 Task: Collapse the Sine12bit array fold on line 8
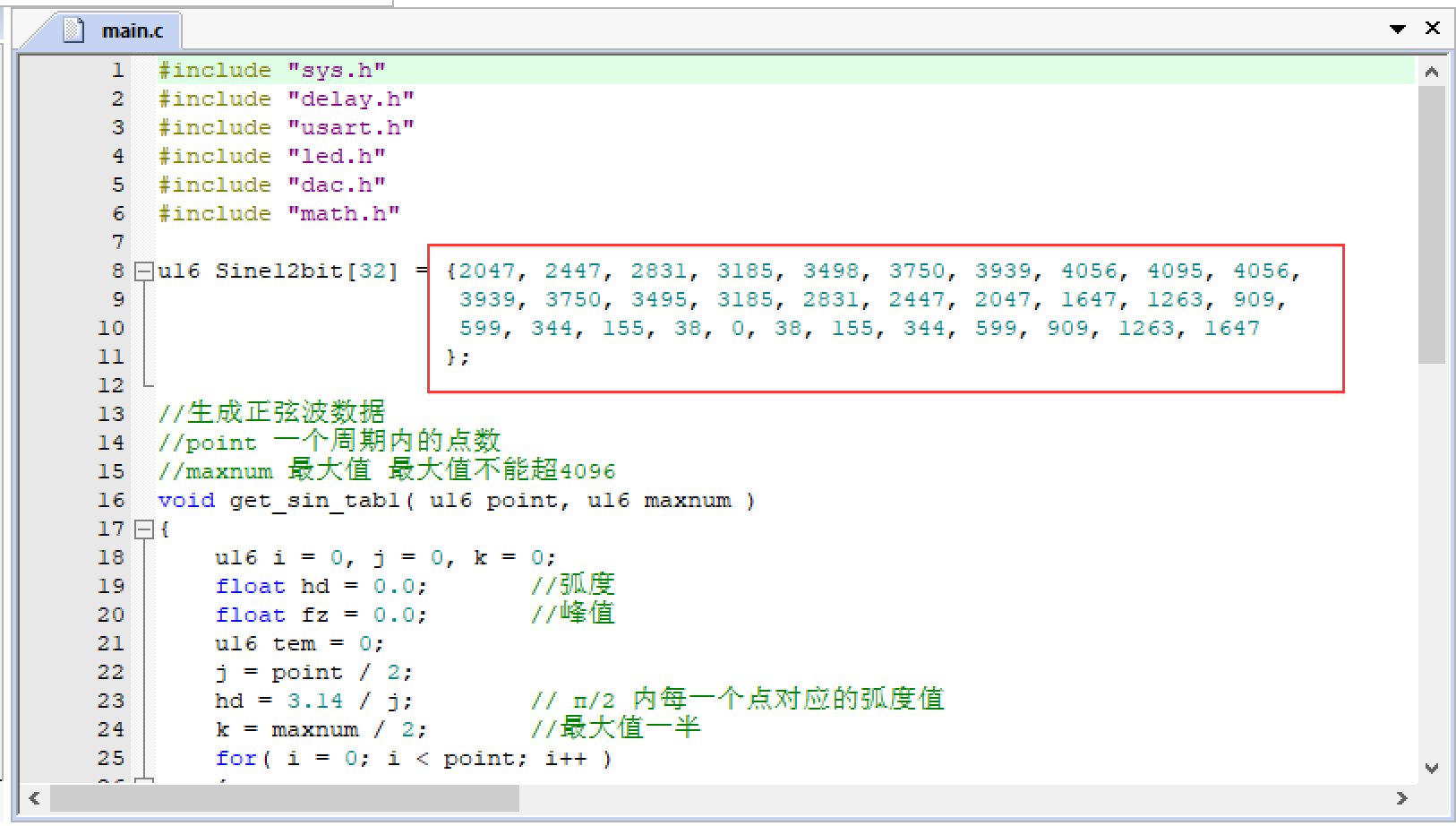click(x=143, y=271)
